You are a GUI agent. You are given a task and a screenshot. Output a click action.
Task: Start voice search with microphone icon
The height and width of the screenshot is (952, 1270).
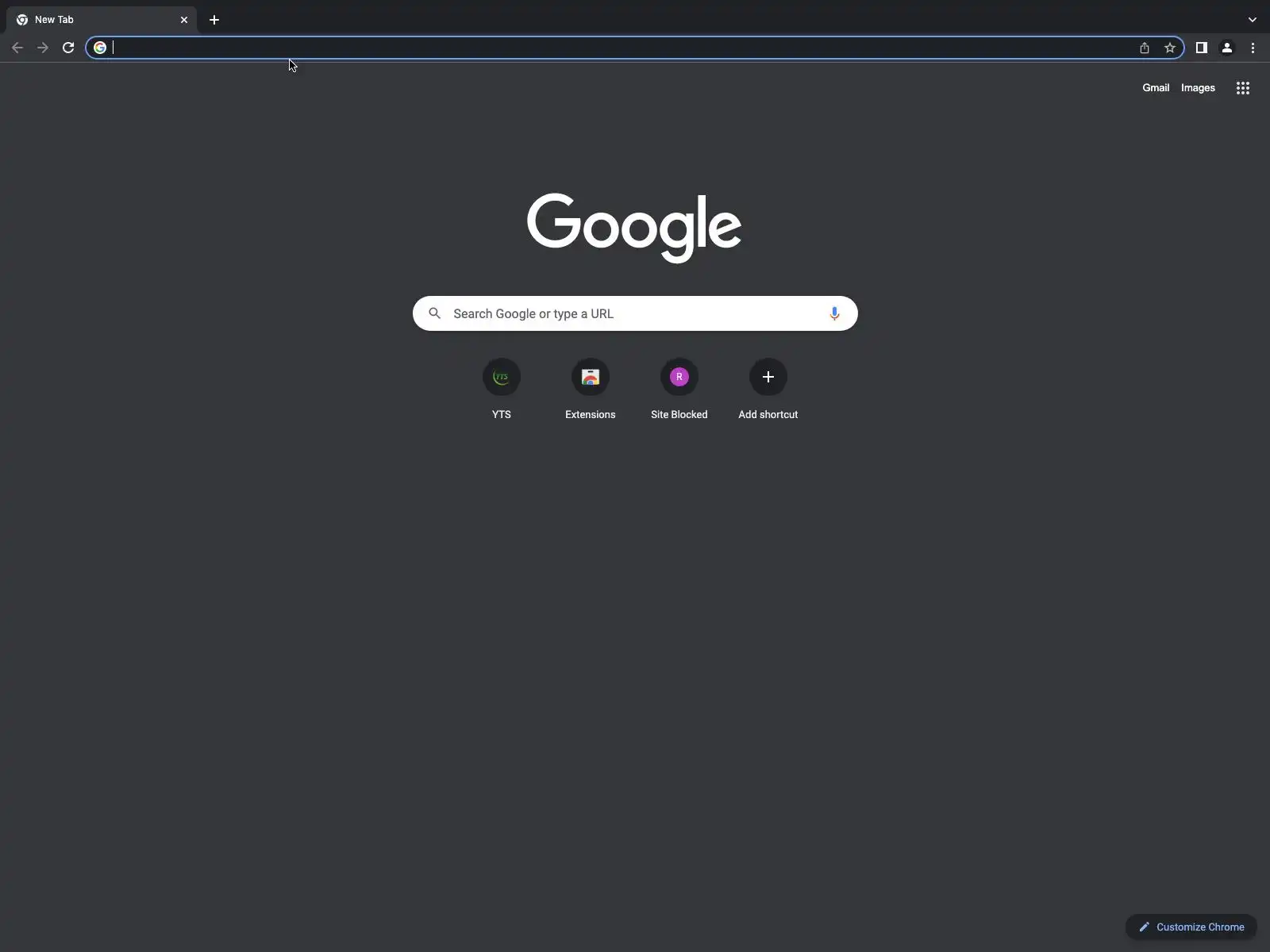tap(834, 313)
